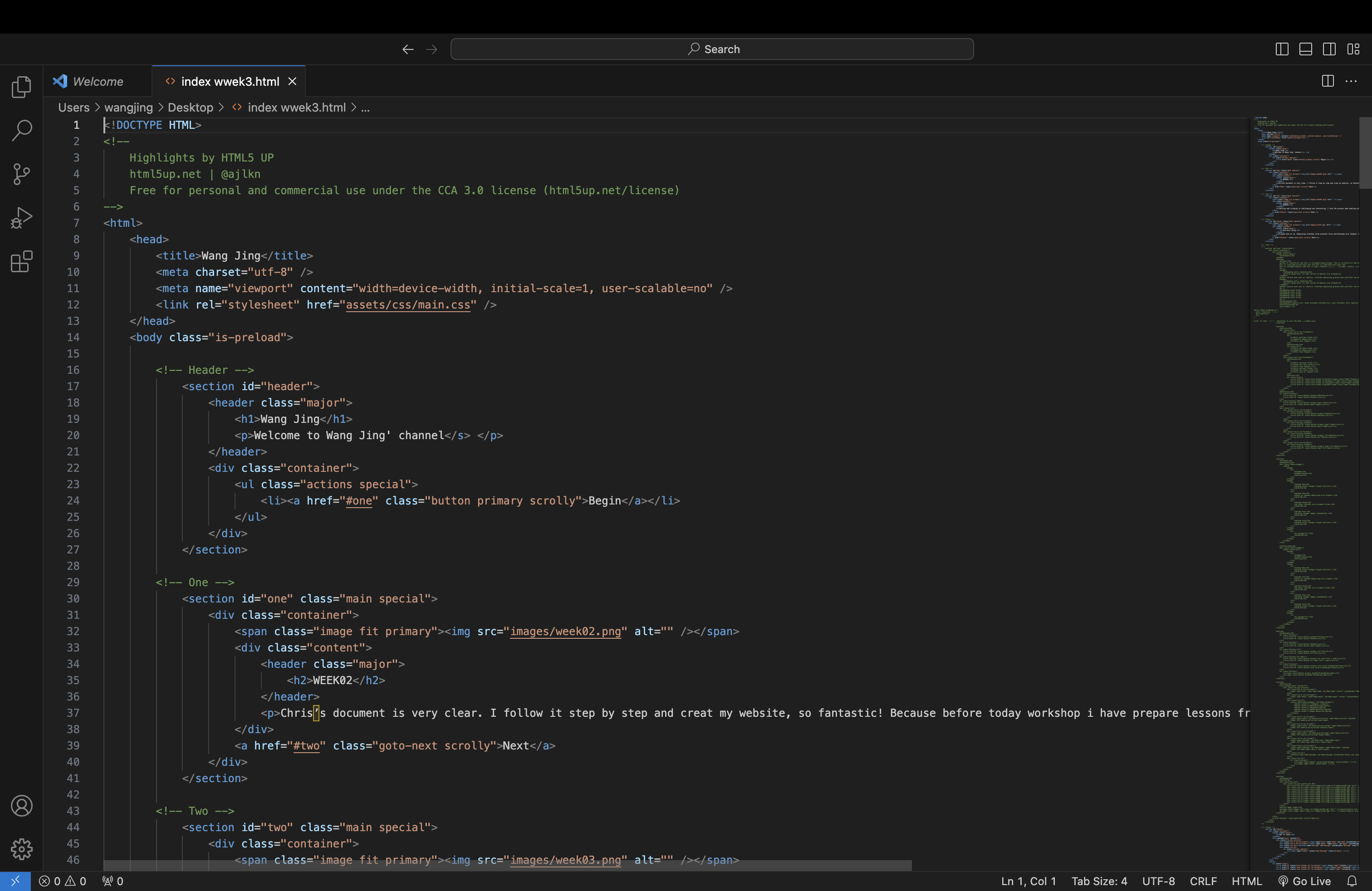Open Run and Debug view
This screenshot has width=1372, height=891.
[21, 218]
